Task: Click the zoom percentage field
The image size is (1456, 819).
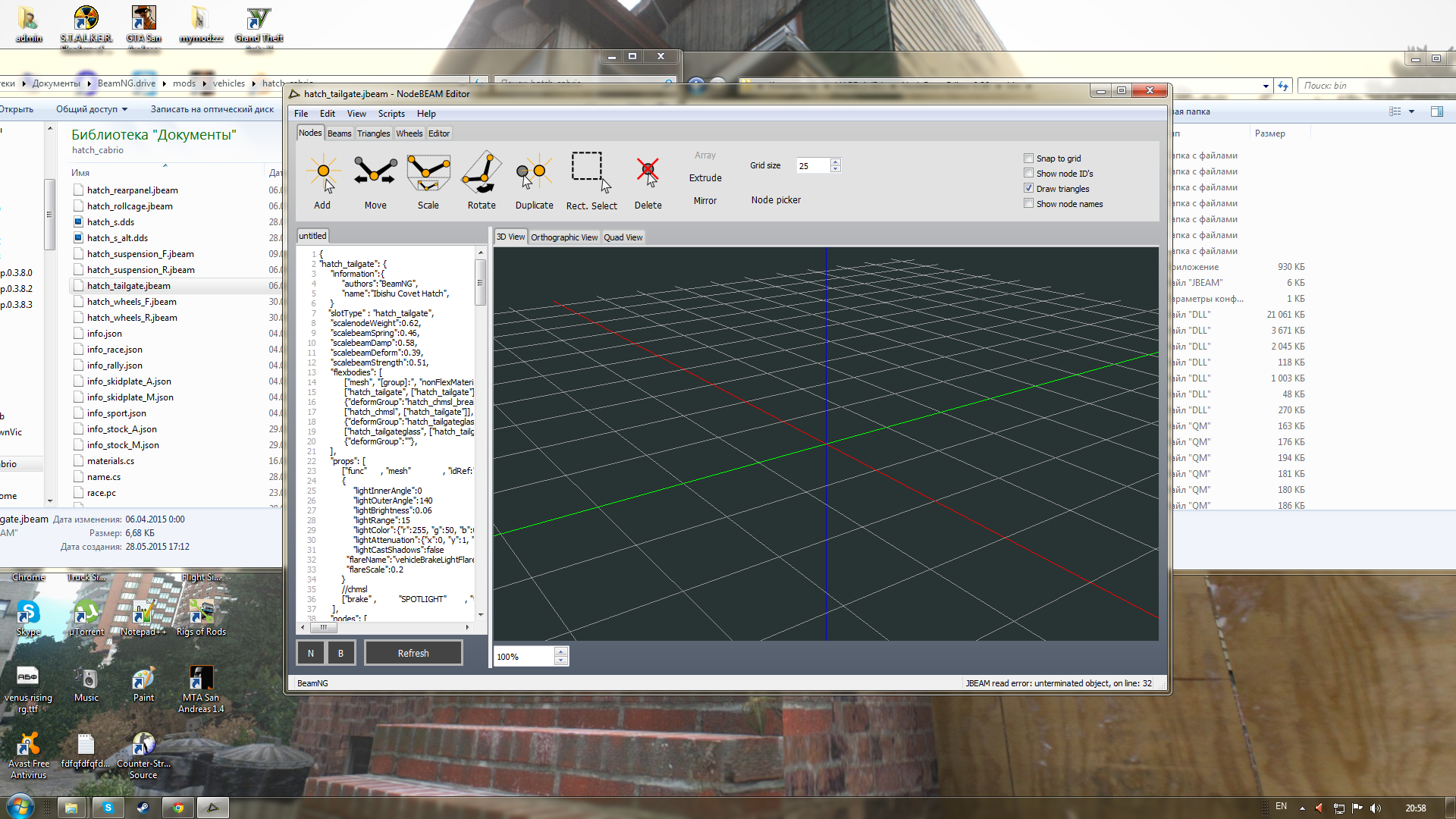Action: click(524, 657)
